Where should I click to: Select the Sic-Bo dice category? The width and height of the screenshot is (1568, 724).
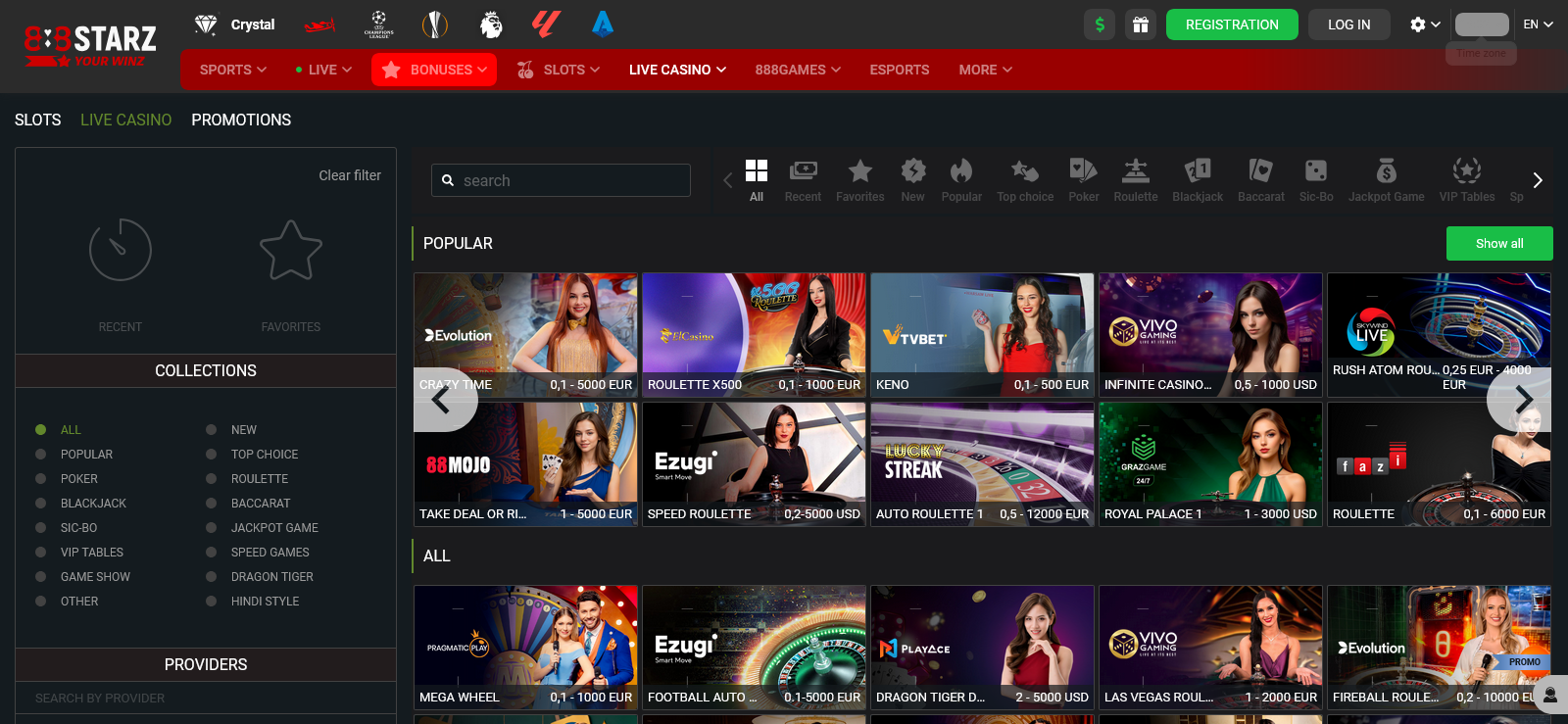coord(1316,181)
